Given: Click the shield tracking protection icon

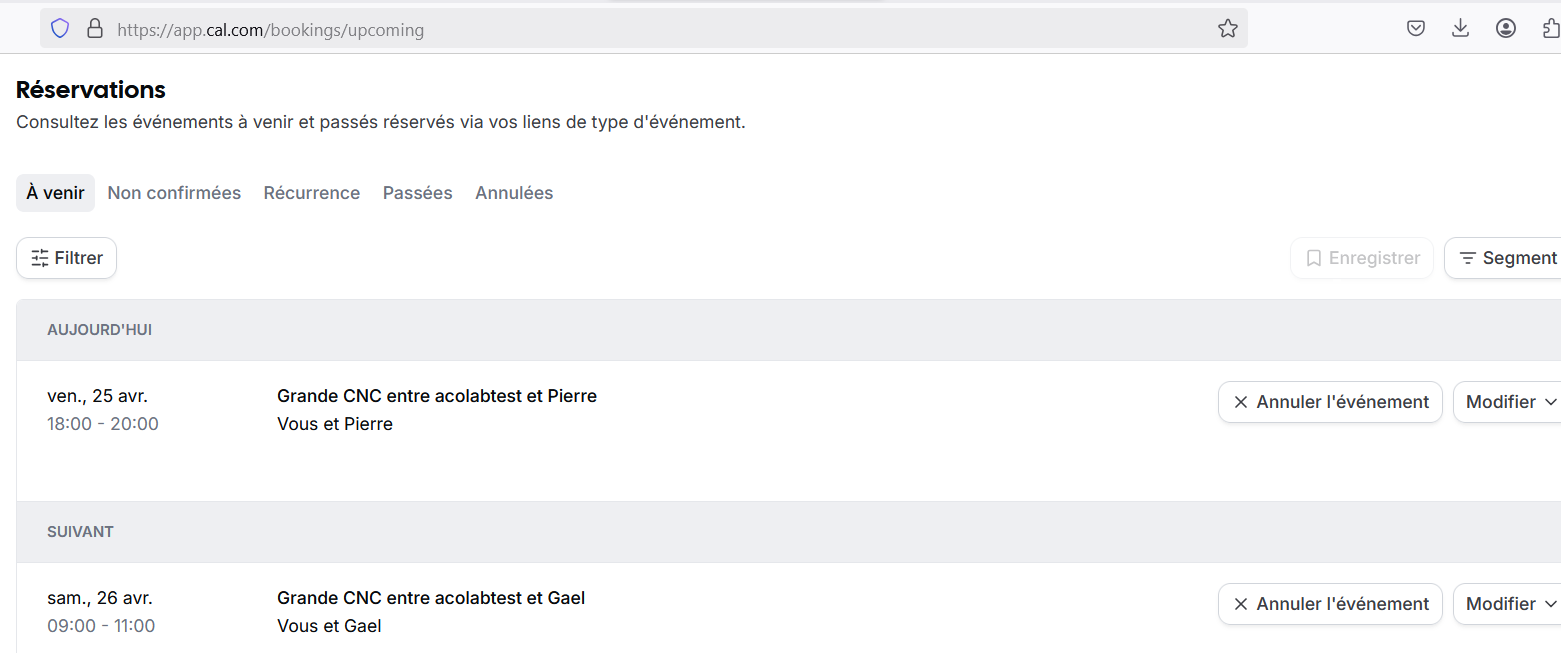Looking at the screenshot, I should pyautogui.click(x=60, y=29).
